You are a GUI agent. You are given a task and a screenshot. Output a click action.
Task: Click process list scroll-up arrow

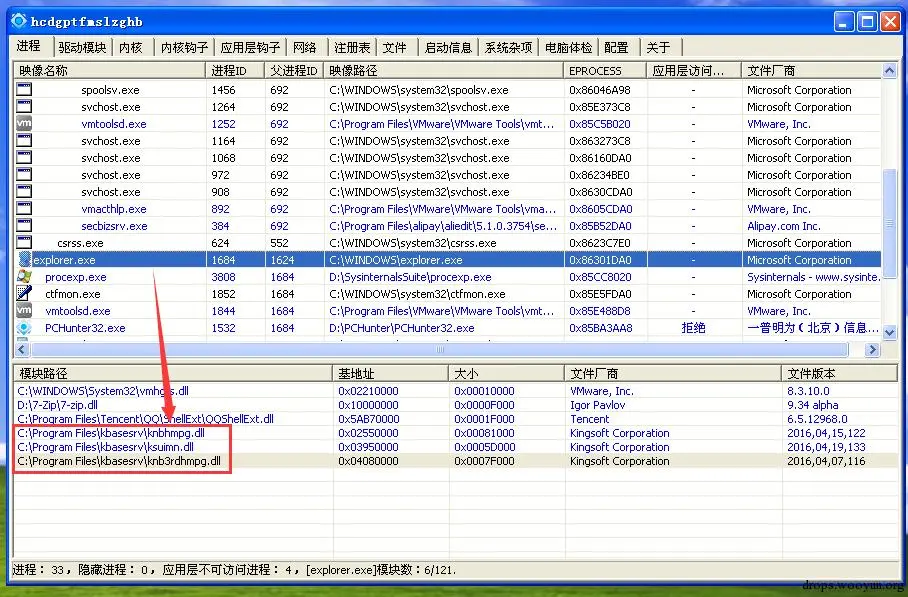[889, 70]
